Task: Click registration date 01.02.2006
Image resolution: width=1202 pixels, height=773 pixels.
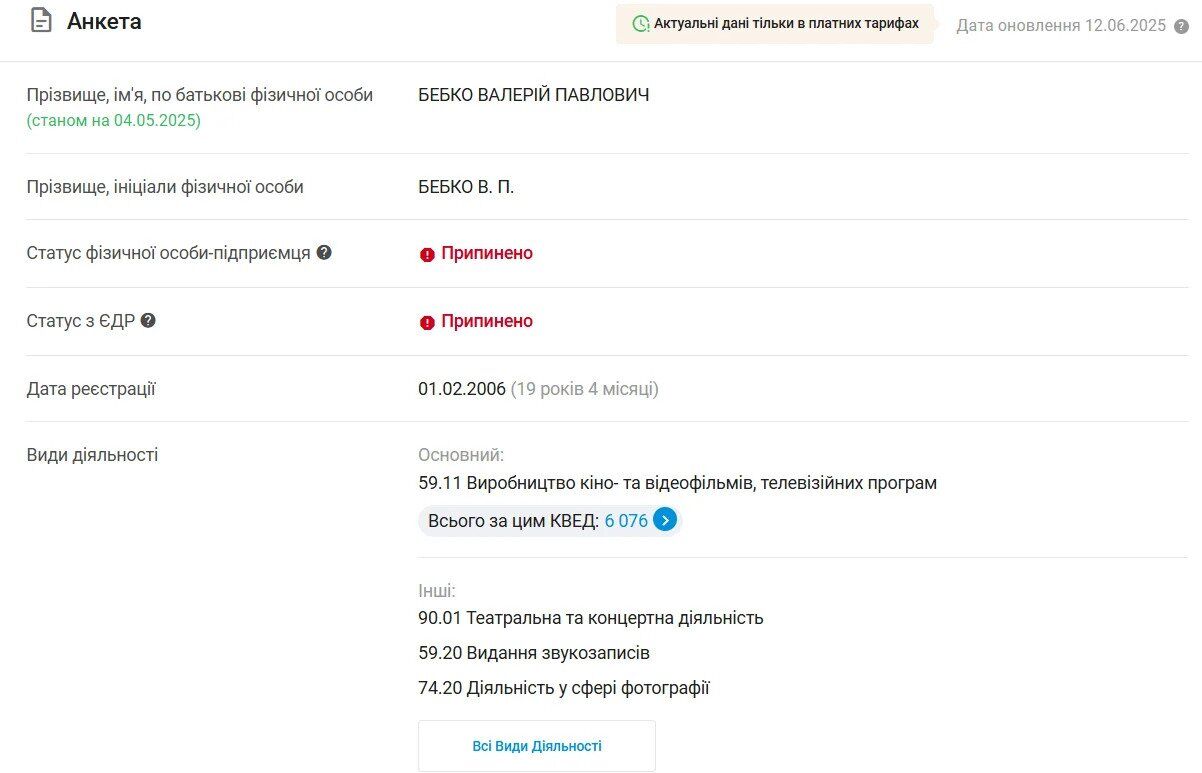Action: click(x=462, y=389)
